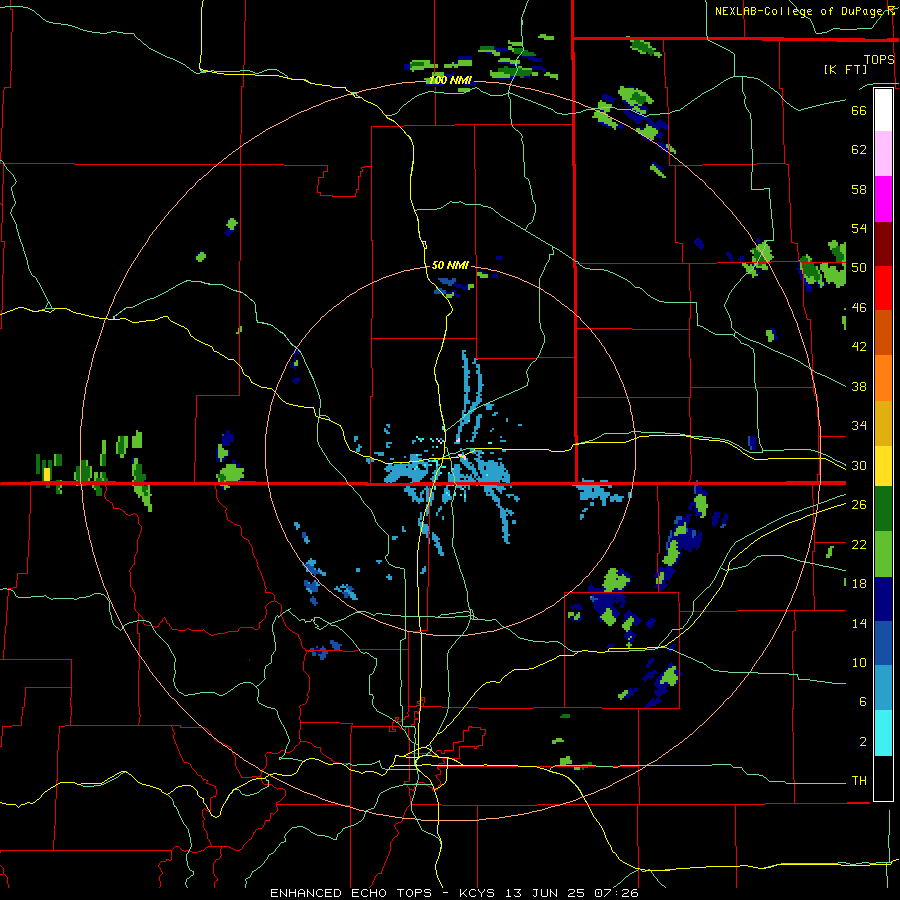Click the '2' scale value
900x900 pixels.
[x=863, y=742]
